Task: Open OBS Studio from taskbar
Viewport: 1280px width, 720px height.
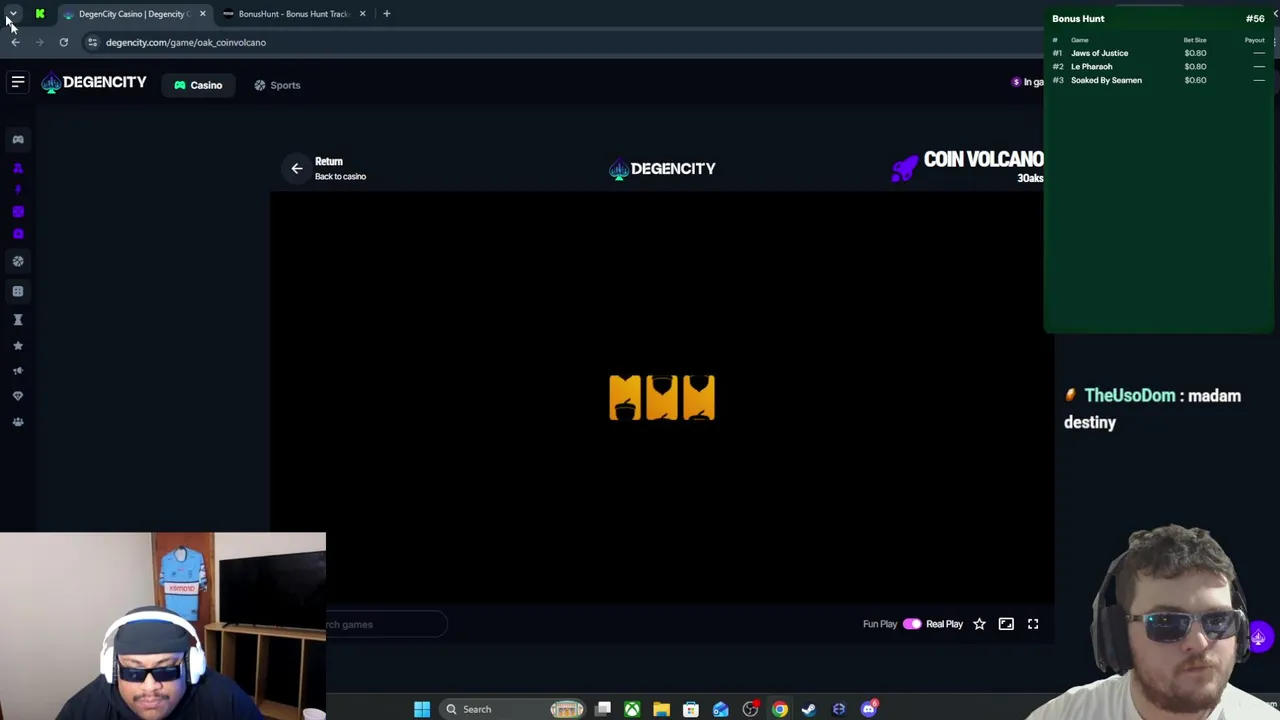Action: click(x=750, y=709)
